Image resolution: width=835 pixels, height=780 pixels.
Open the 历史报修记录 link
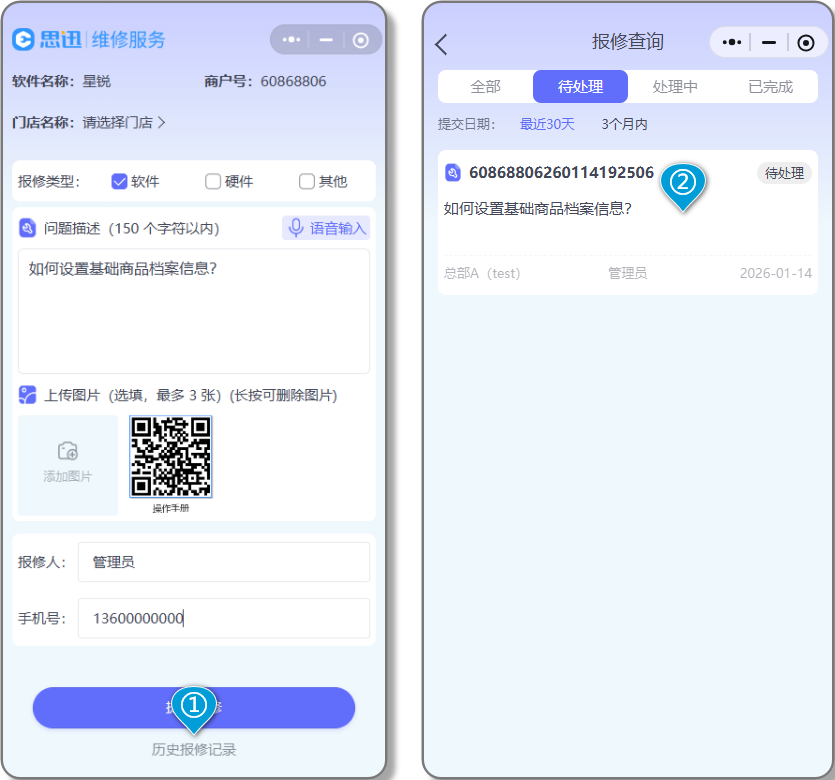[x=194, y=749]
